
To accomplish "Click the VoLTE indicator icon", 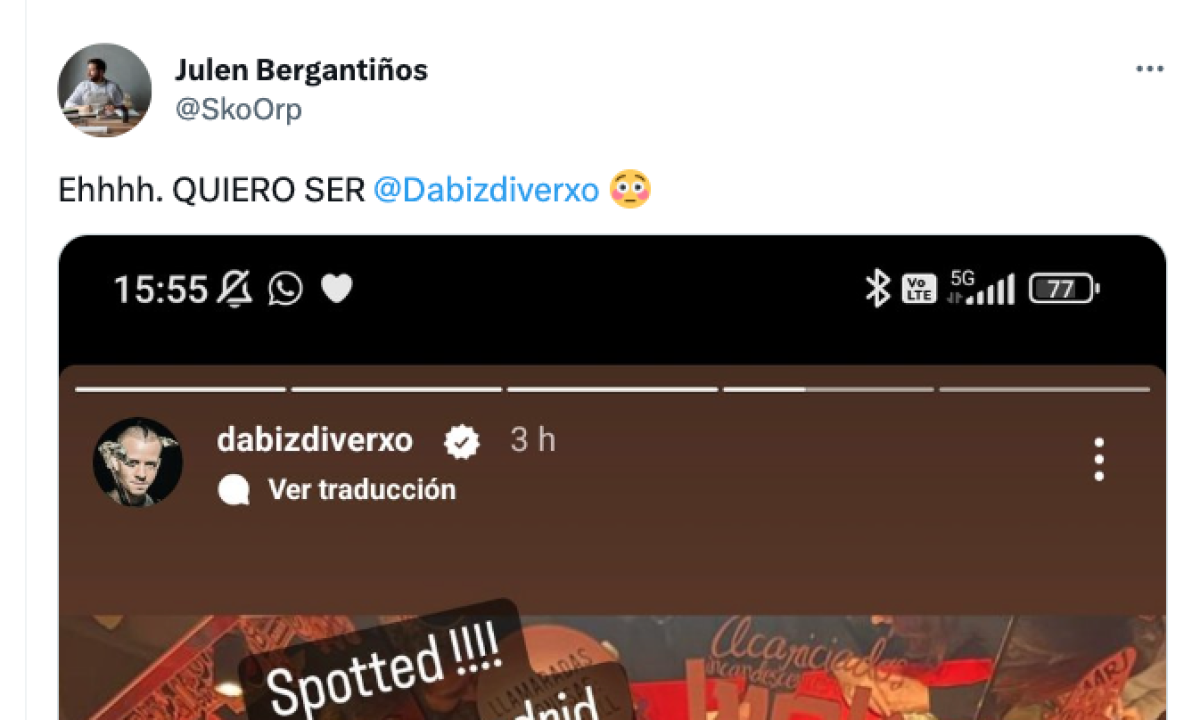I will [919, 289].
